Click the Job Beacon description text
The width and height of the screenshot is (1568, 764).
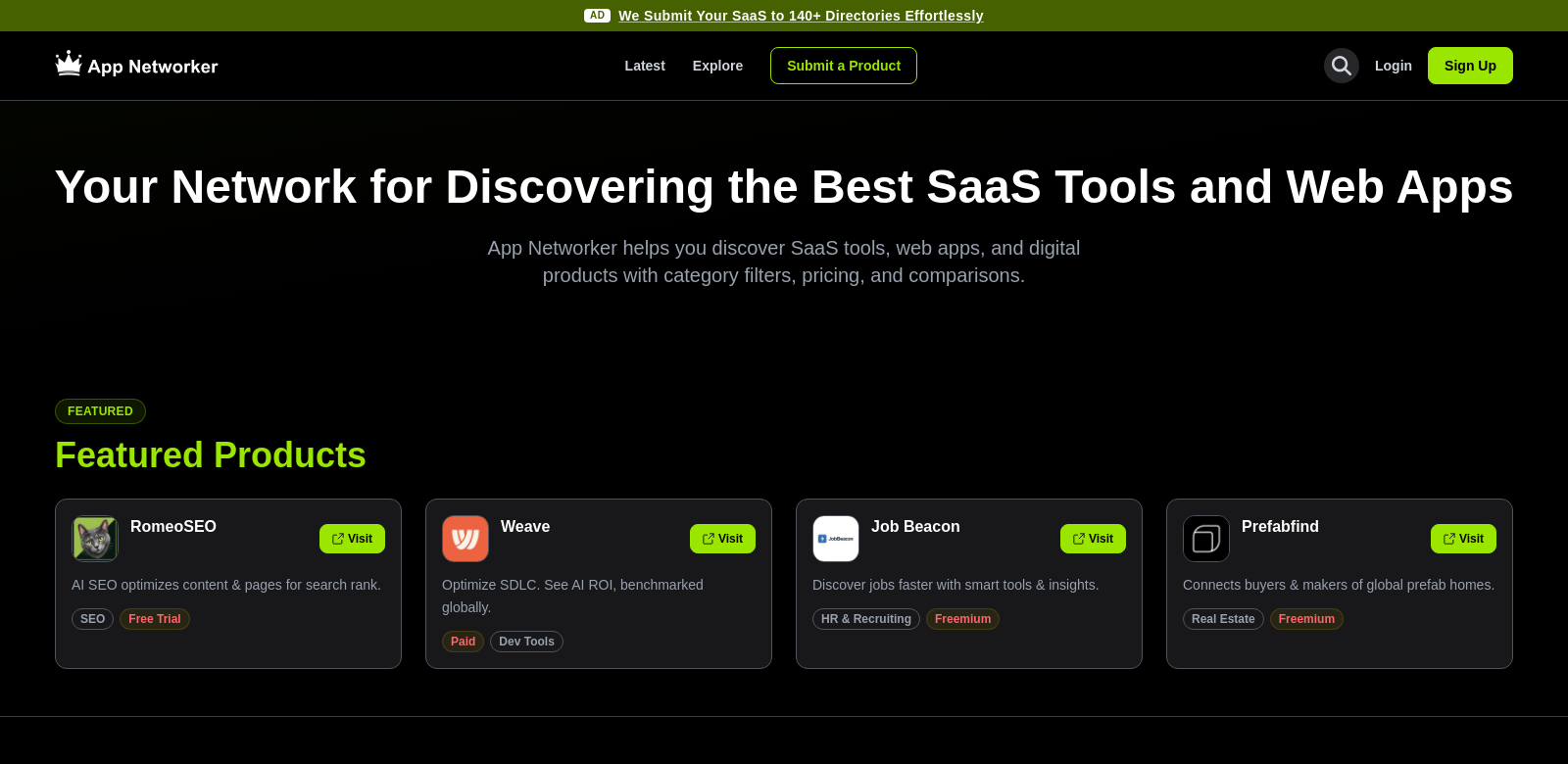pyautogui.click(x=955, y=585)
